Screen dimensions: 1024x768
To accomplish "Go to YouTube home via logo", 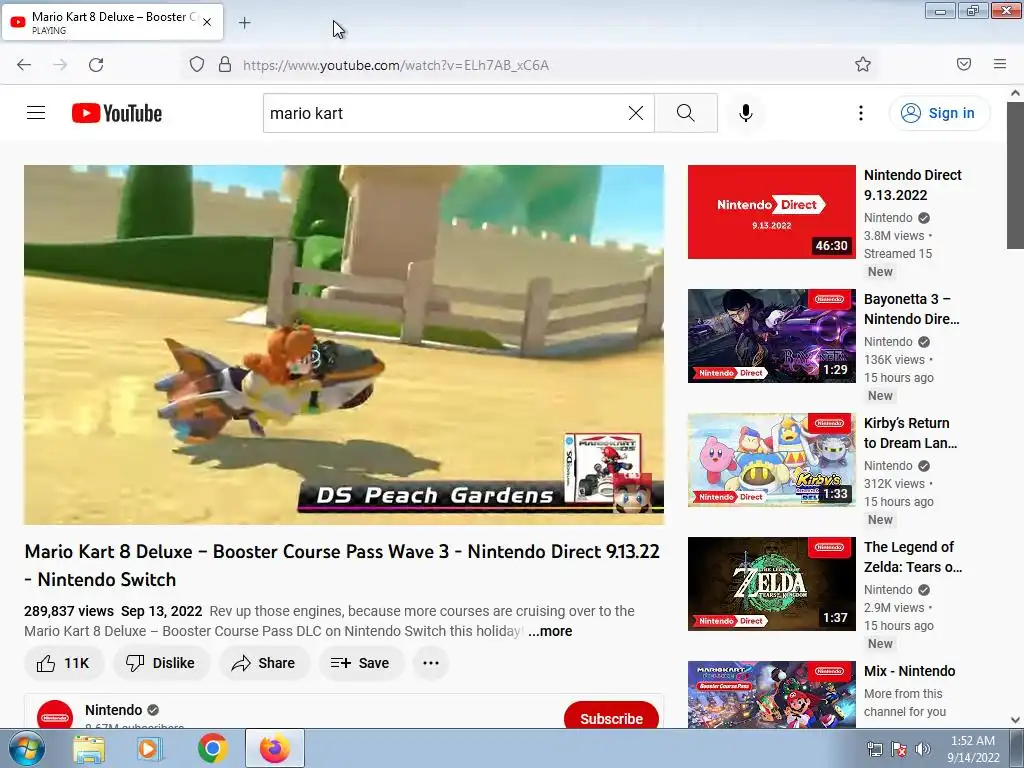I will (x=117, y=113).
